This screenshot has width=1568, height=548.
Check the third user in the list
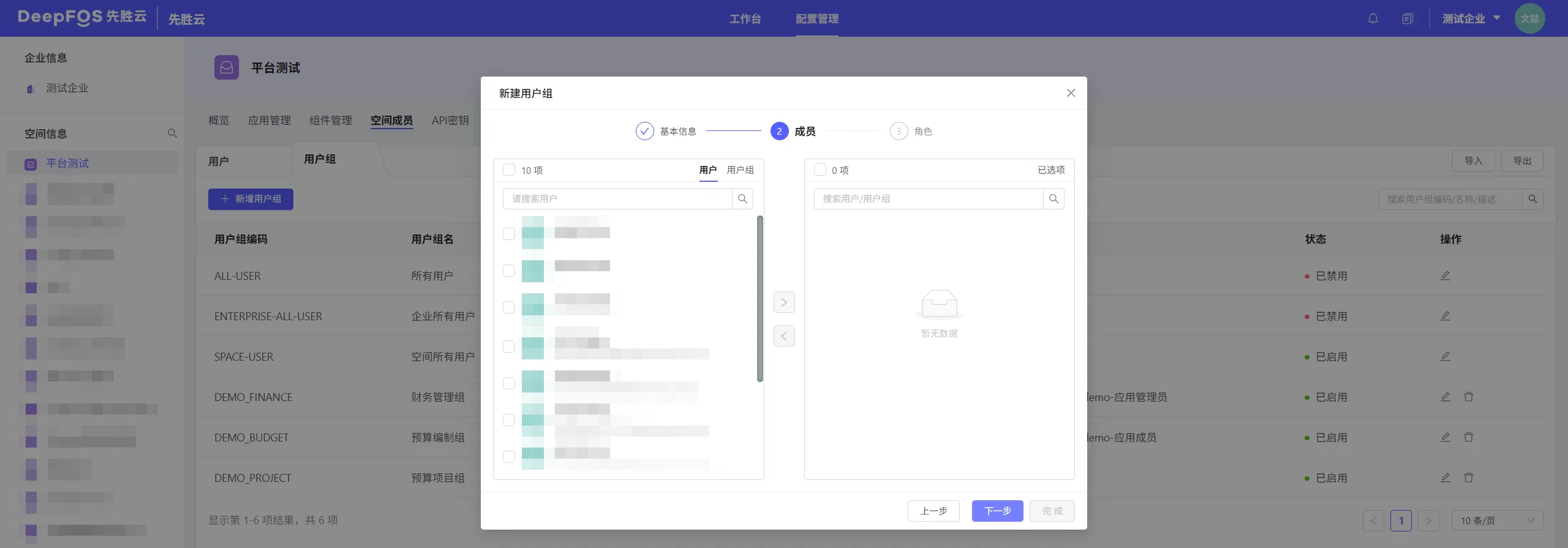point(508,307)
